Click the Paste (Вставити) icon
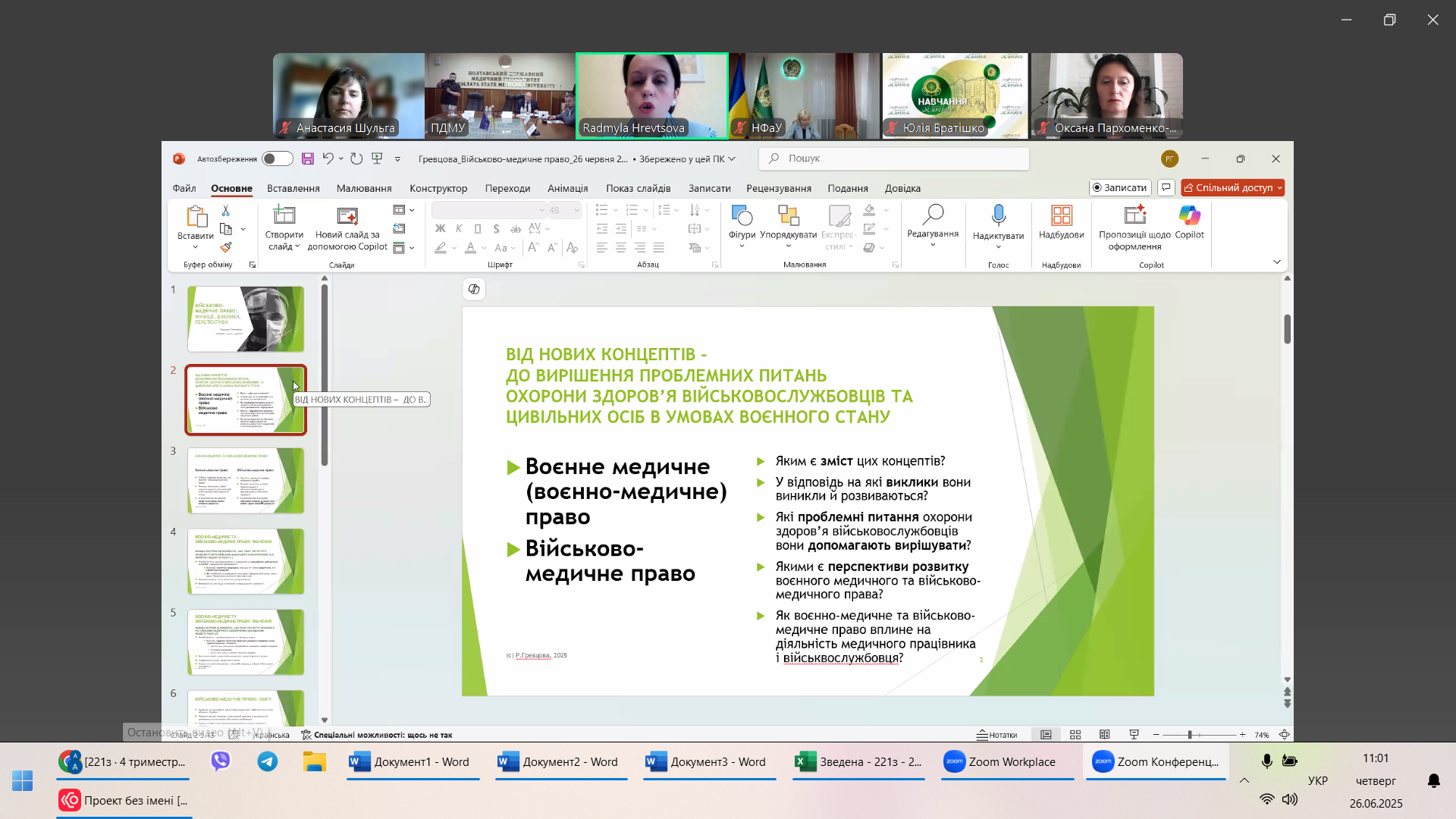Screen dimensions: 1456x819 pyautogui.click(x=196, y=216)
